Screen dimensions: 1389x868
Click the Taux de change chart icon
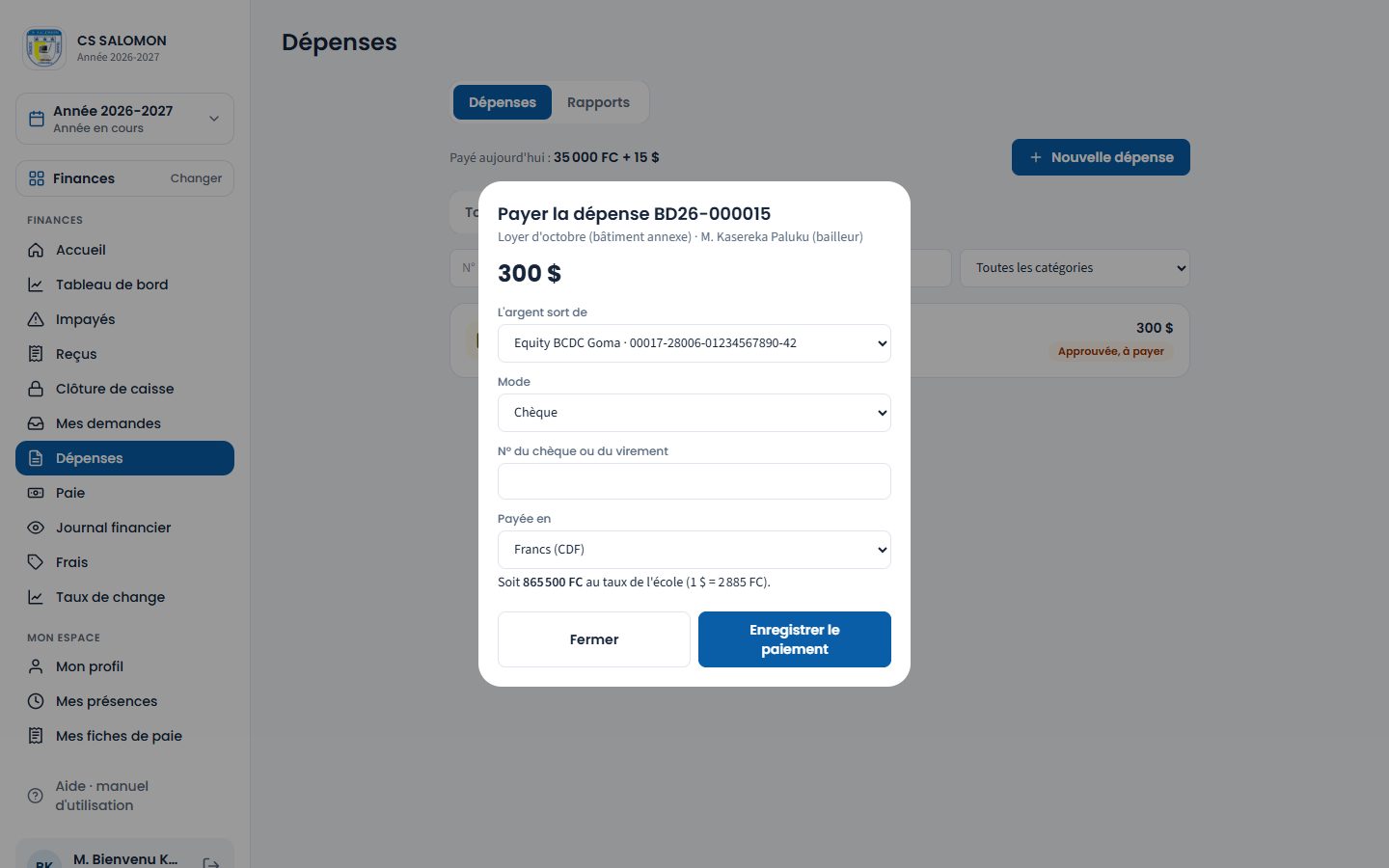[x=36, y=597]
